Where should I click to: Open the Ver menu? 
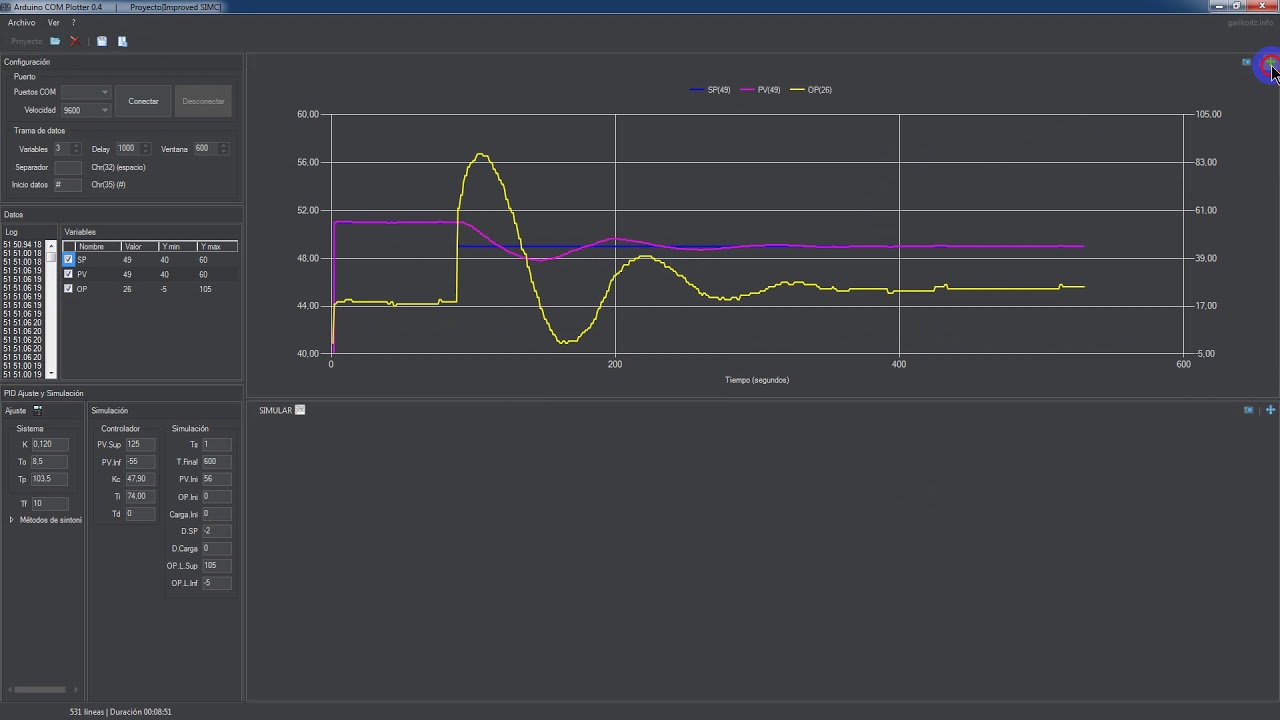tap(54, 22)
